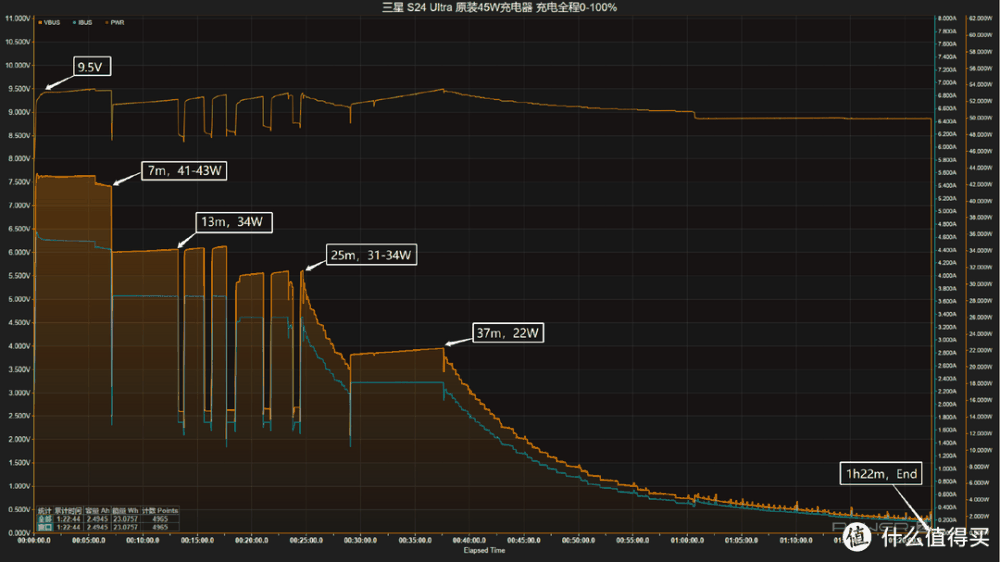Select the "7m, 41-43W" callout
This screenshot has width=1000, height=562.
pyautogui.click(x=184, y=171)
